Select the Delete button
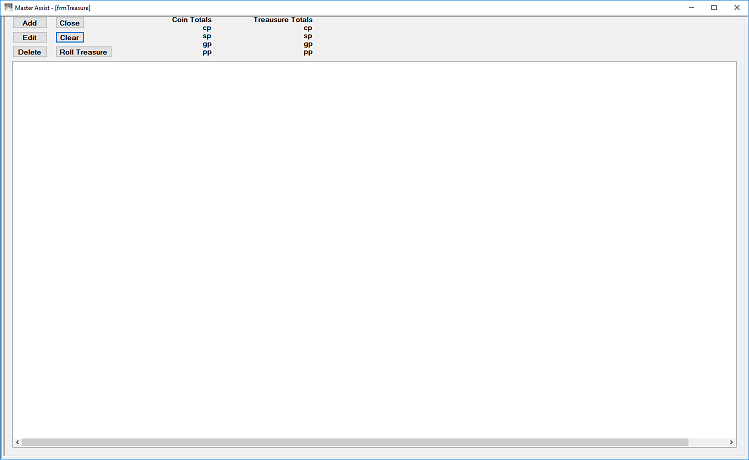Viewport: 749px width, 460px height. (30, 52)
